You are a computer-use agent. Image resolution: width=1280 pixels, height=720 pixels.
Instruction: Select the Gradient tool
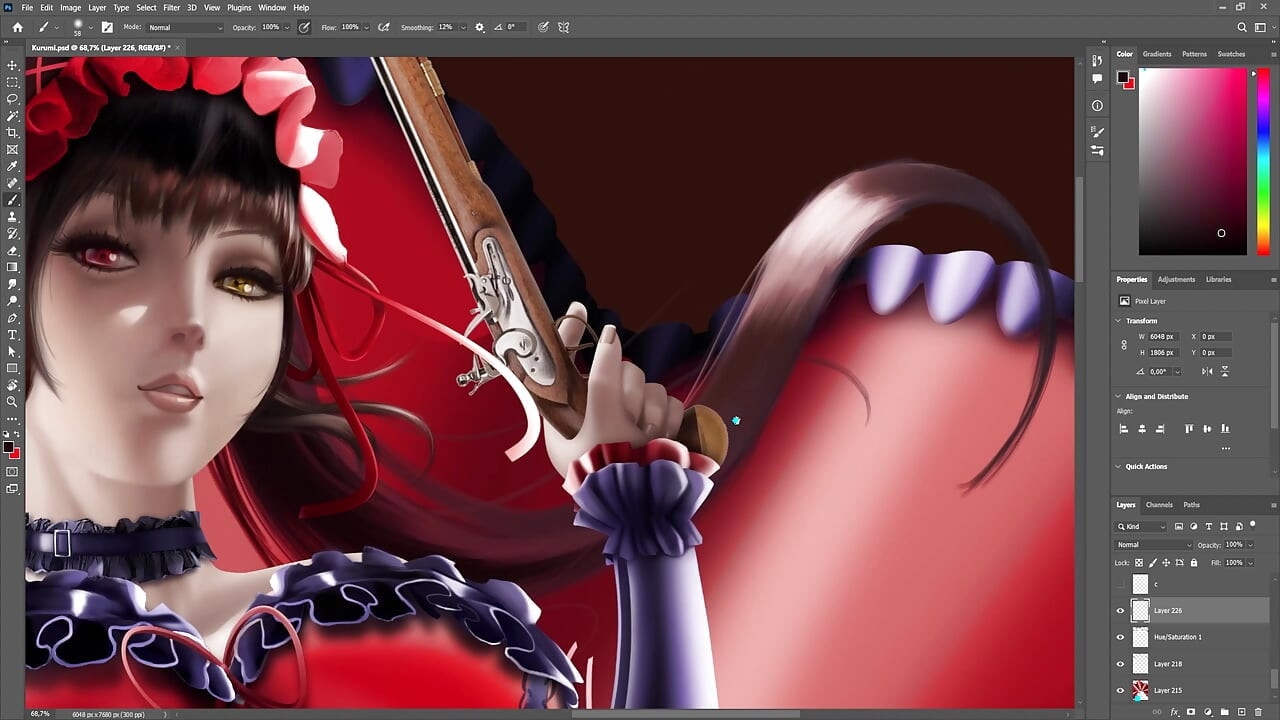[13, 267]
